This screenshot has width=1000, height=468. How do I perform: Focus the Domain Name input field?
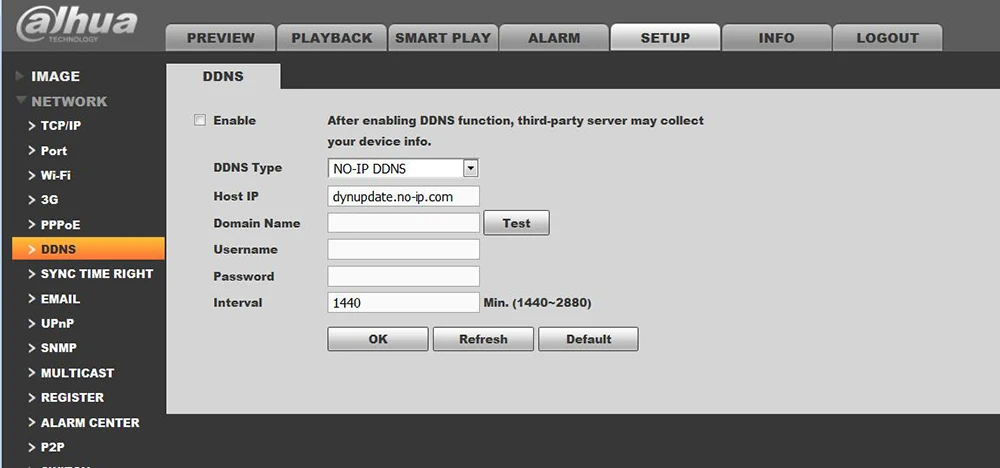tap(403, 223)
